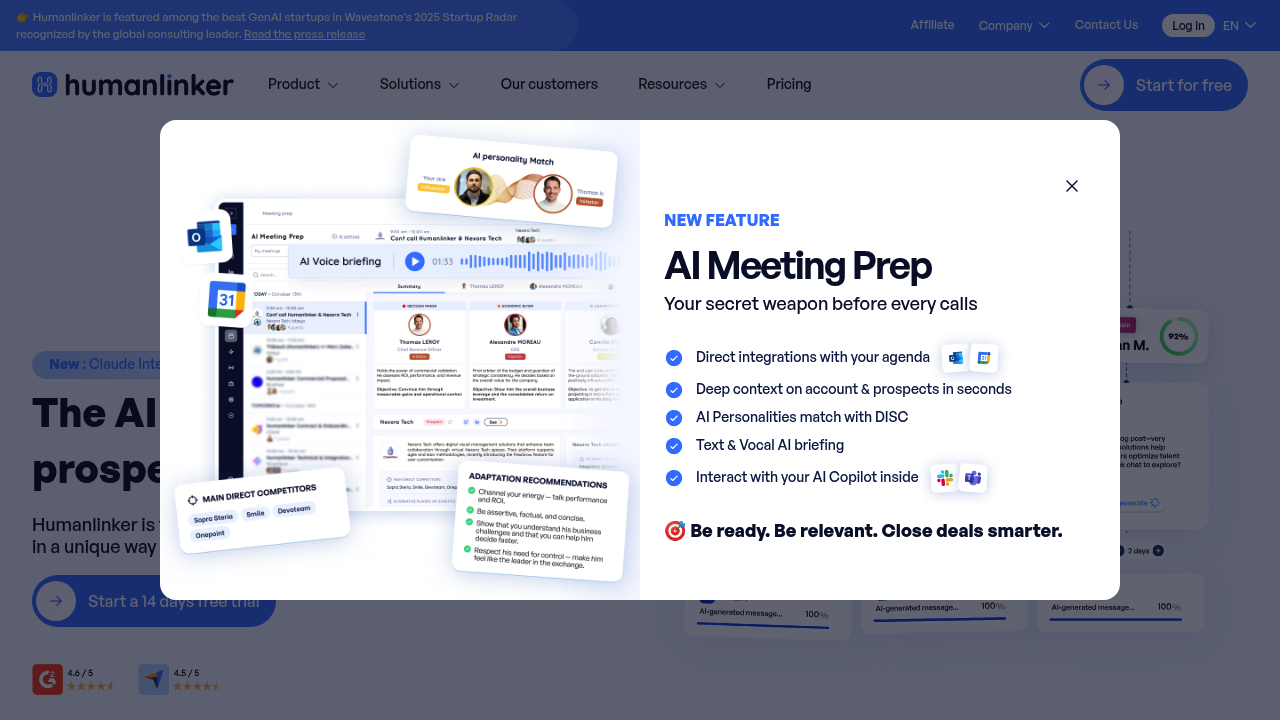Screen dimensions: 1280x720
Task: Click Alexandre MOREAU's avatar in the Economic Buyer card
Action: 515,325
